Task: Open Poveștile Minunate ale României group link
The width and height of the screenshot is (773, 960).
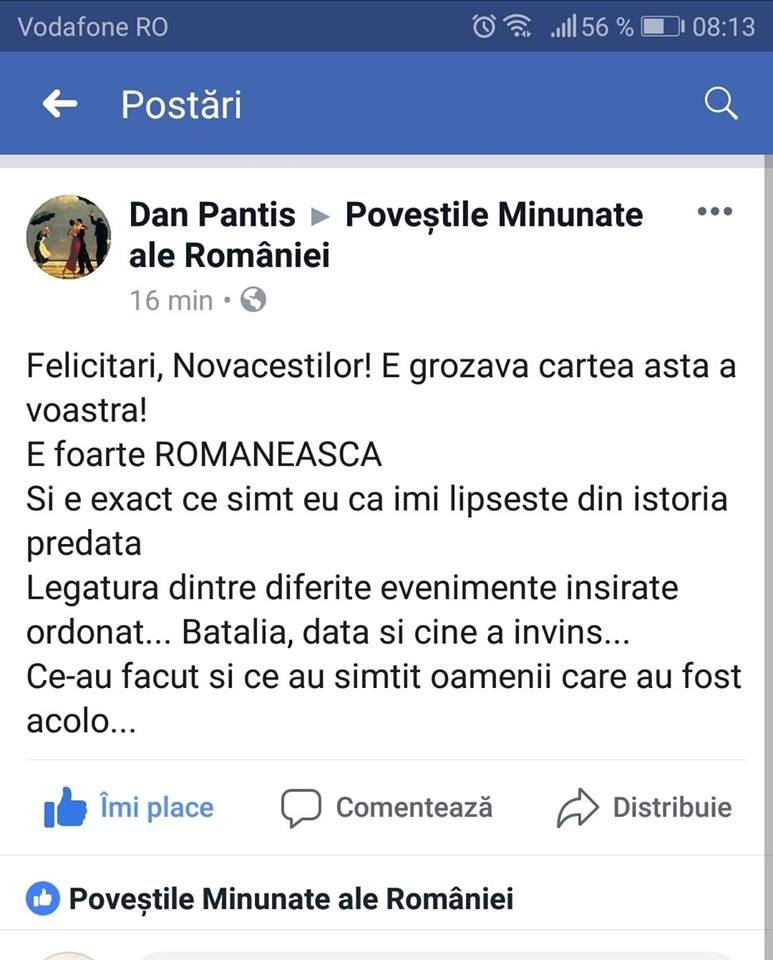Action: tap(494, 214)
